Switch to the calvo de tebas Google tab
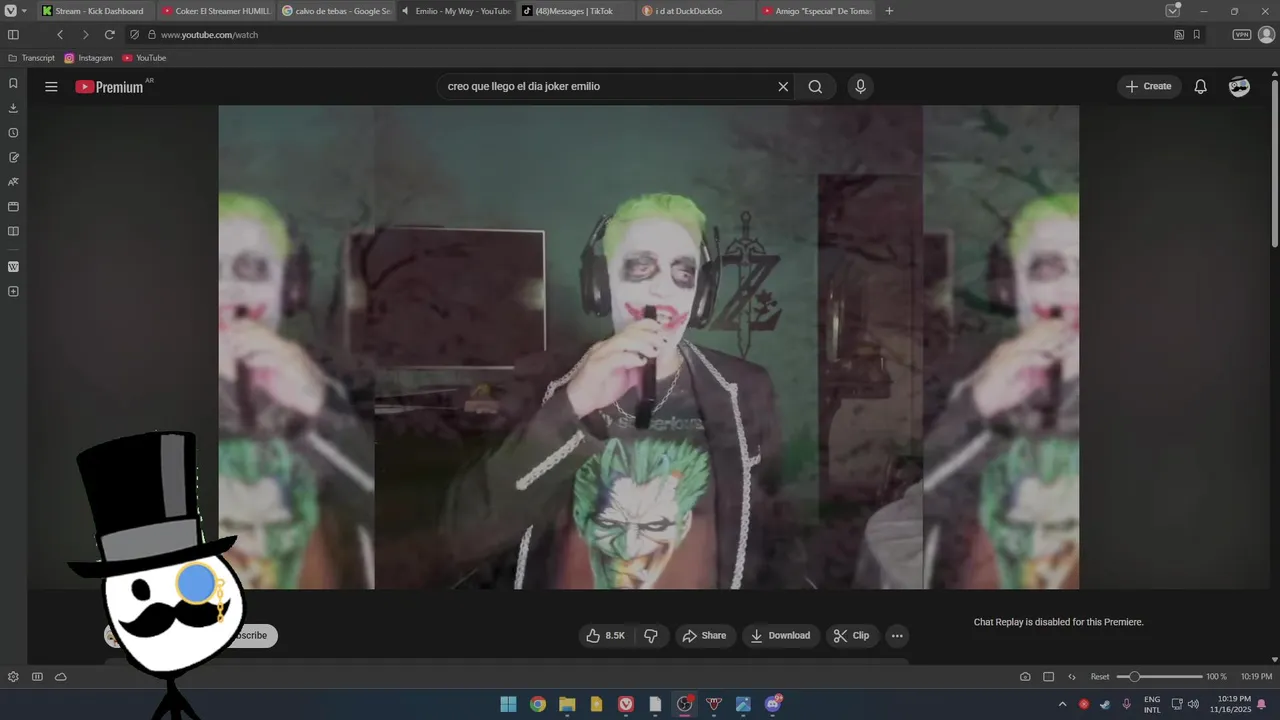The image size is (1280, 720). point(337,11)
